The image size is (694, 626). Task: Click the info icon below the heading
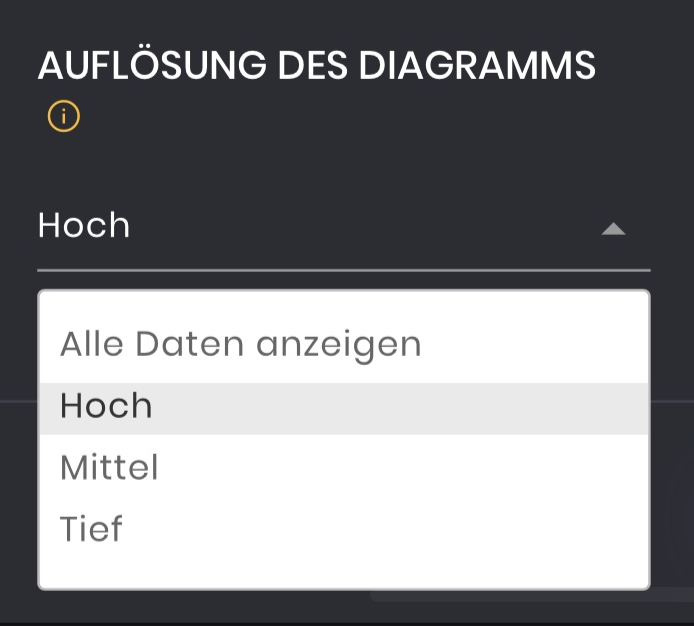point(63,117)
